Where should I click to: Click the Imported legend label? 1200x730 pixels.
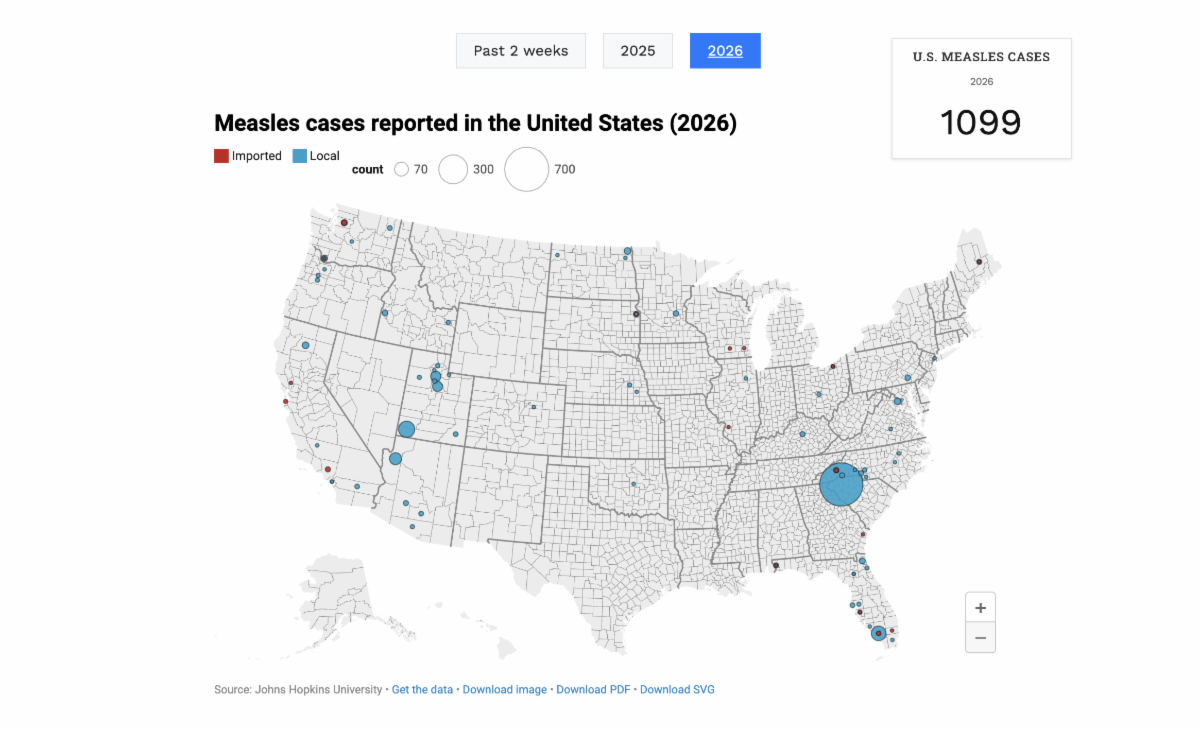coord(257,156)
